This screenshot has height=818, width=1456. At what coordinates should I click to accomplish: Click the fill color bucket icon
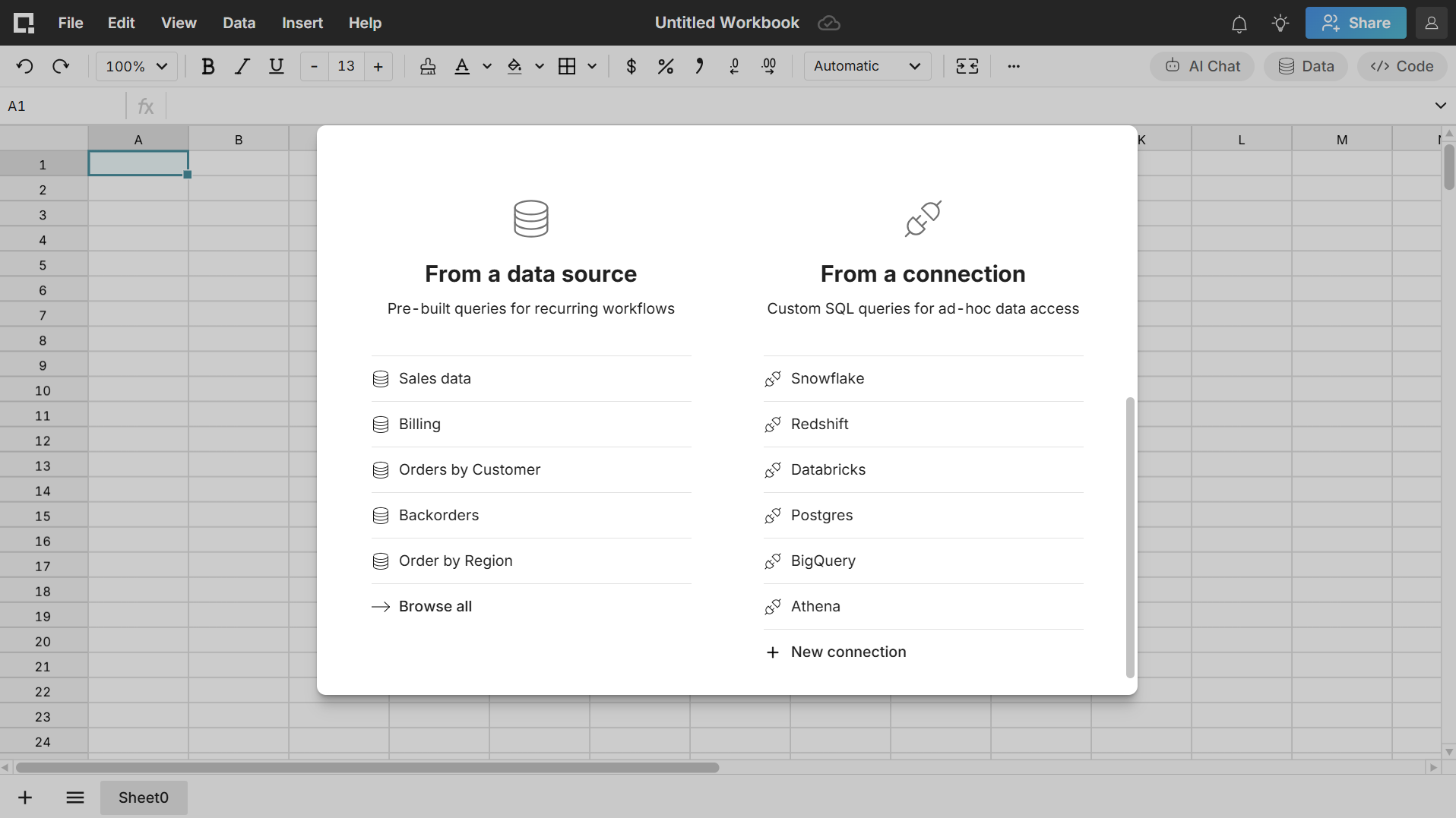[x=514, y=66]
